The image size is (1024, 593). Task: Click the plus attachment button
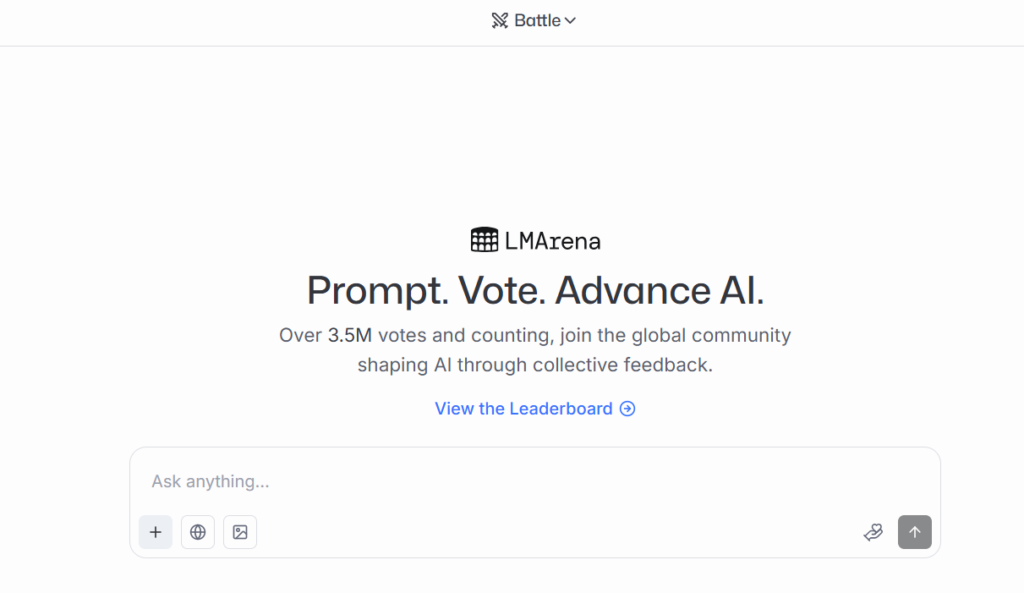tap(155, 532)
